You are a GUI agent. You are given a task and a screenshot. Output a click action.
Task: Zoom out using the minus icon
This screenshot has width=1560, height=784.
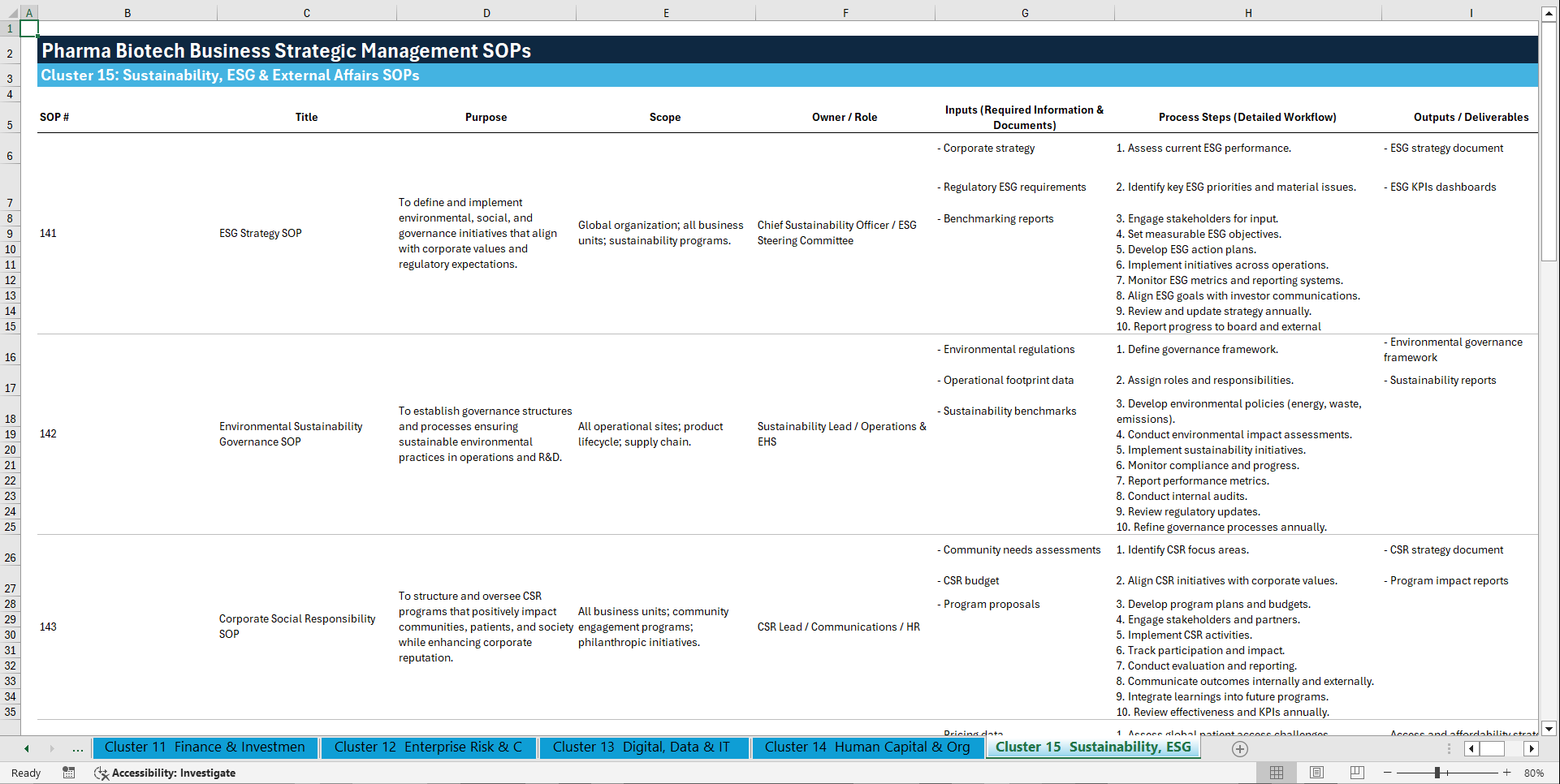pos(1389,773)
